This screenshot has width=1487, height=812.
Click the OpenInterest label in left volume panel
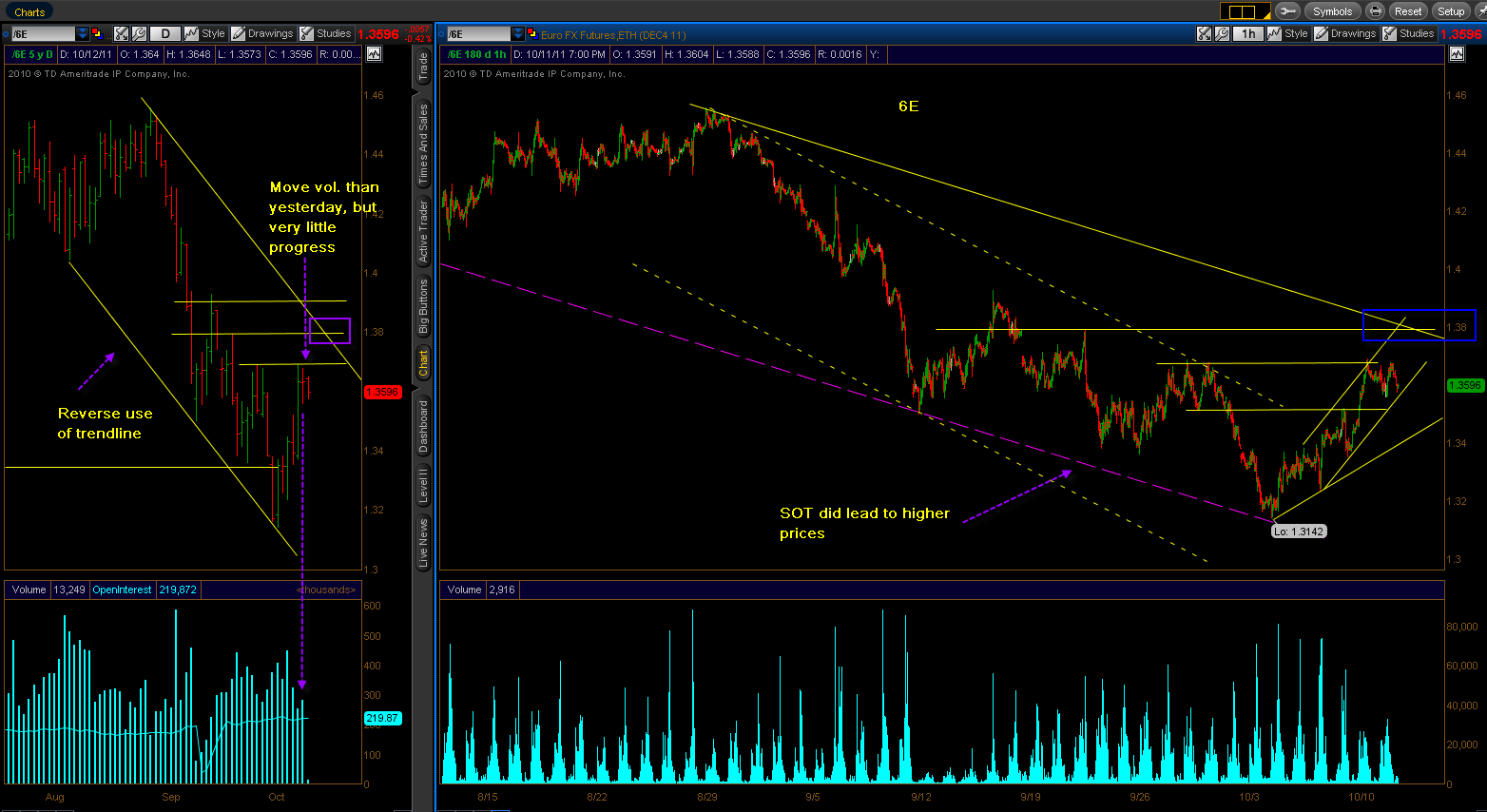click(122, 590)
